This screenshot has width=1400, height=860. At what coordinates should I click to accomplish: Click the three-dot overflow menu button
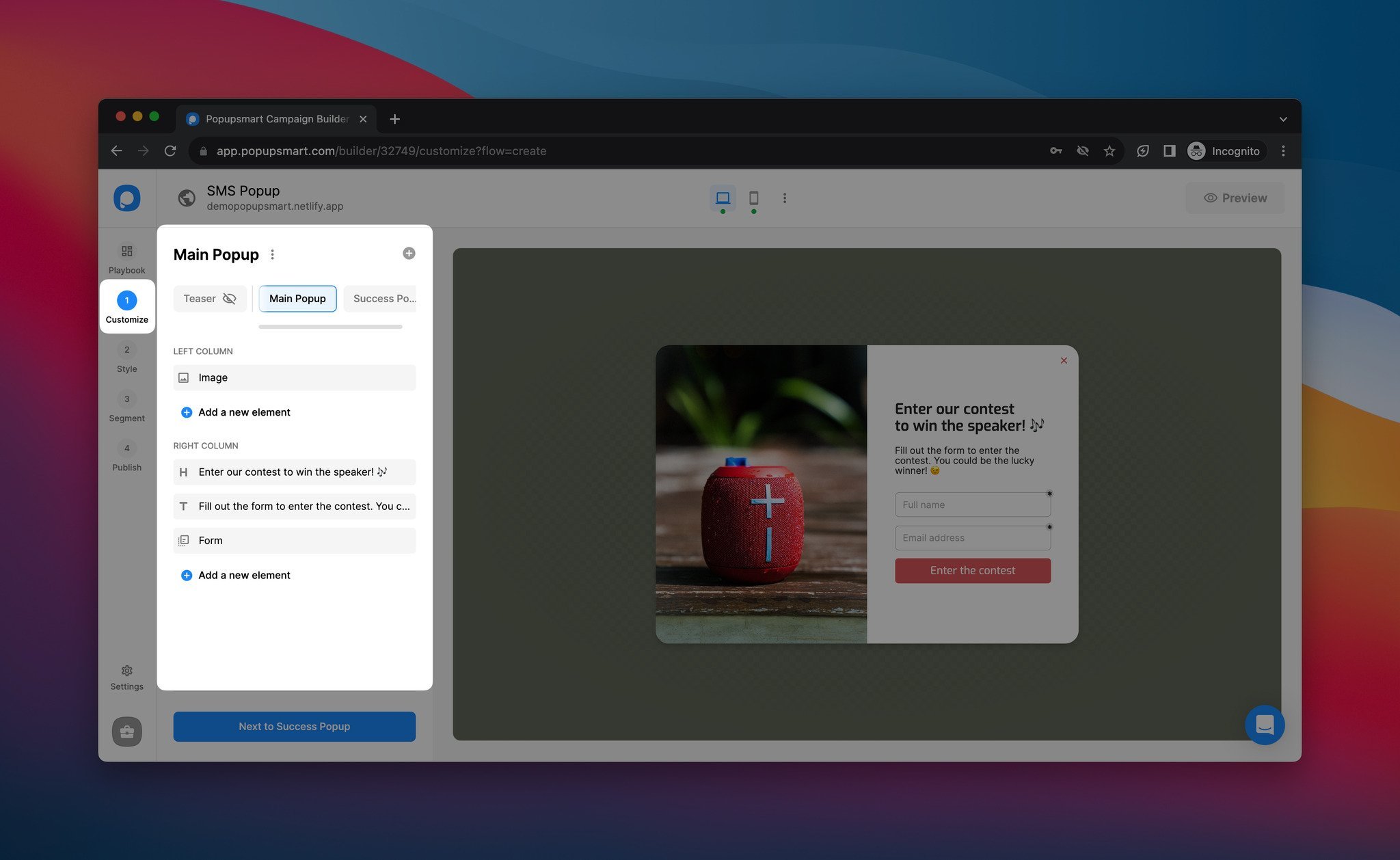270,253
